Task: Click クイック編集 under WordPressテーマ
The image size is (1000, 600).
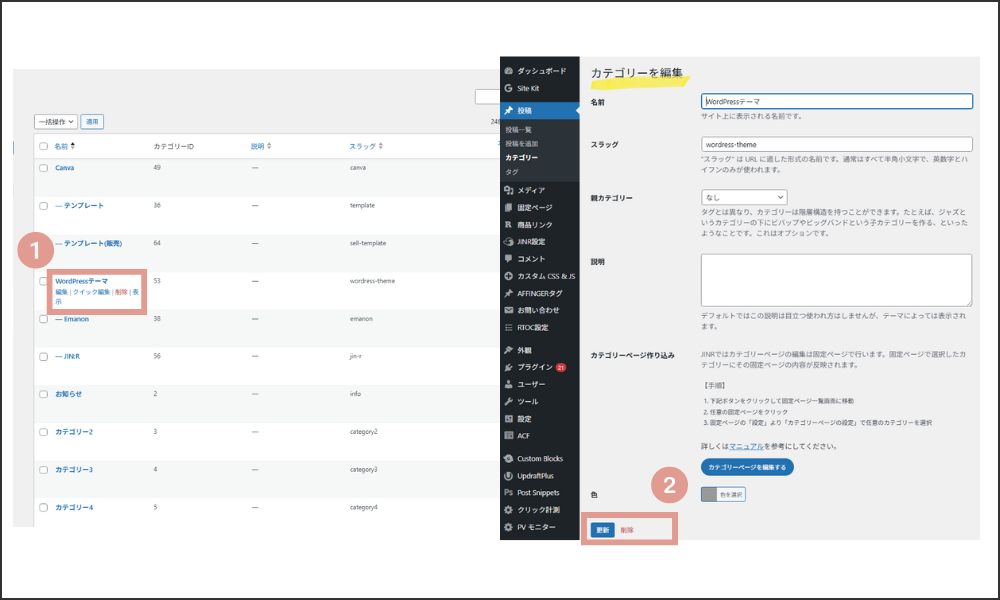Action: coord(91,292)
